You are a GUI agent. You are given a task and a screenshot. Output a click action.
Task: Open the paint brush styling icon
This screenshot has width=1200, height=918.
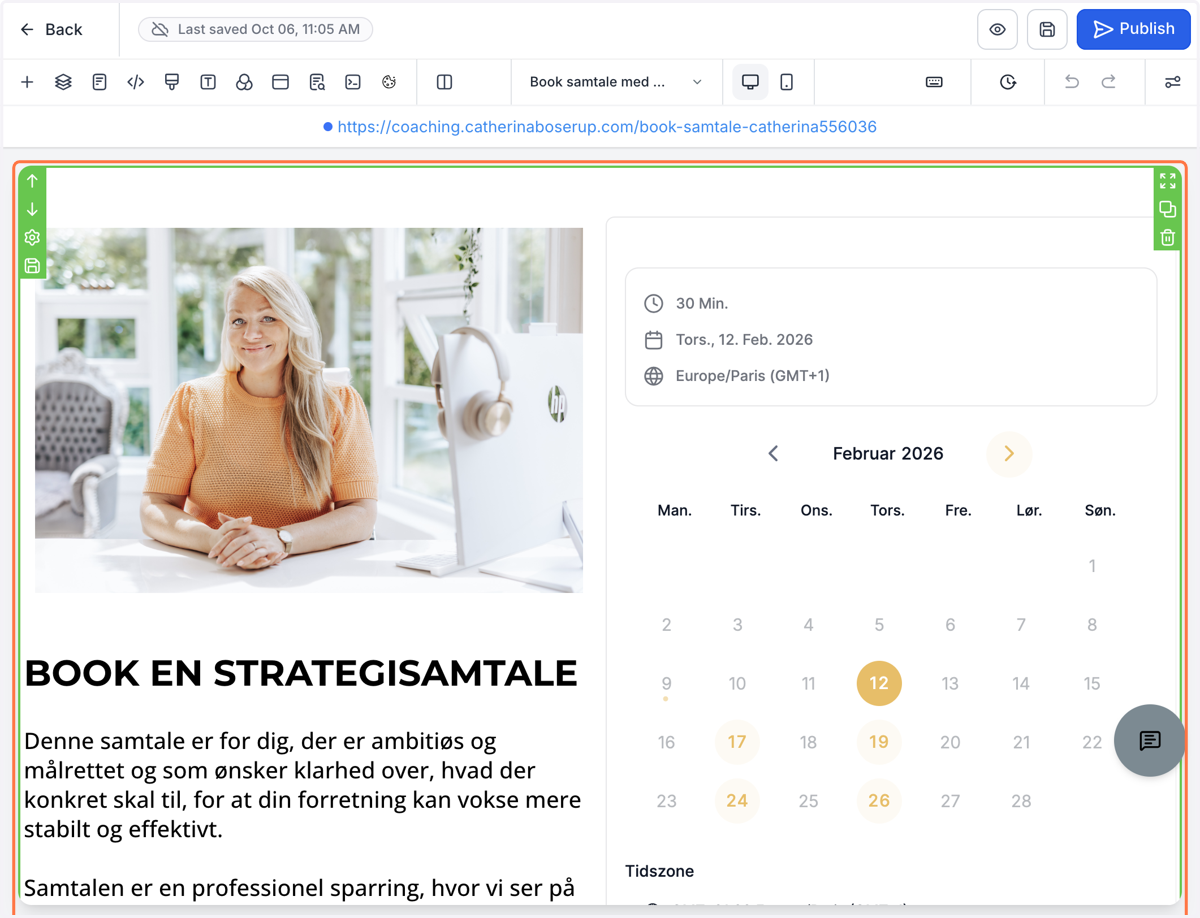tap(172, 82)
